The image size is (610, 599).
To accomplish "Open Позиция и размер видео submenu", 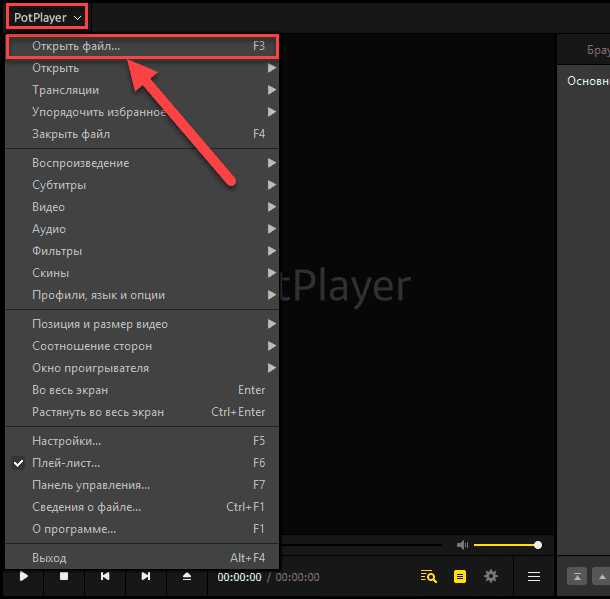I will point(142,324).
